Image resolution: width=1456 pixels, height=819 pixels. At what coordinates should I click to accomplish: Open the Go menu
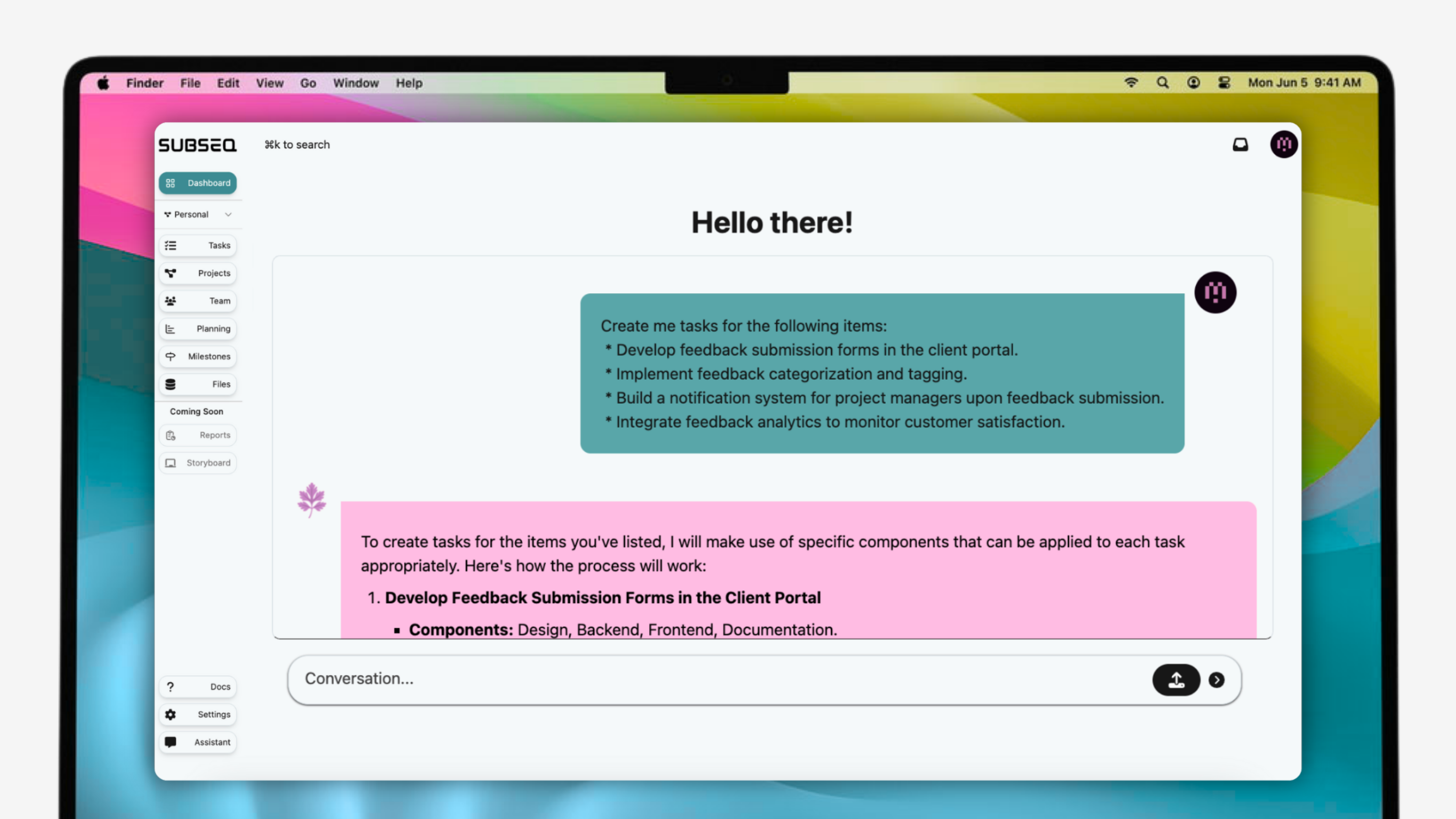[x=308, y=83]
